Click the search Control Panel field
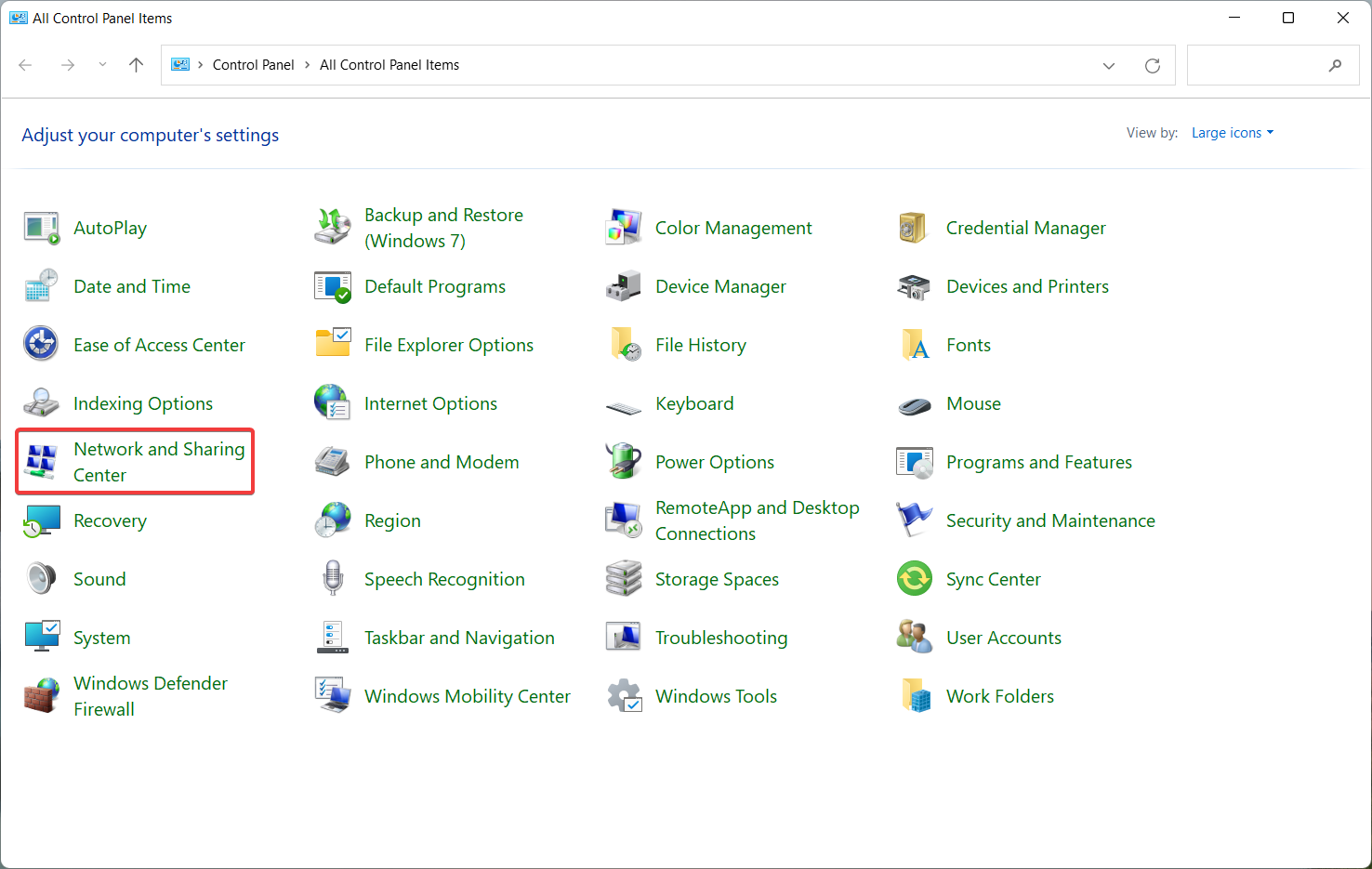Image resolution: width=1372 pixels, height=869 pixels. (x=1273, y=65)
